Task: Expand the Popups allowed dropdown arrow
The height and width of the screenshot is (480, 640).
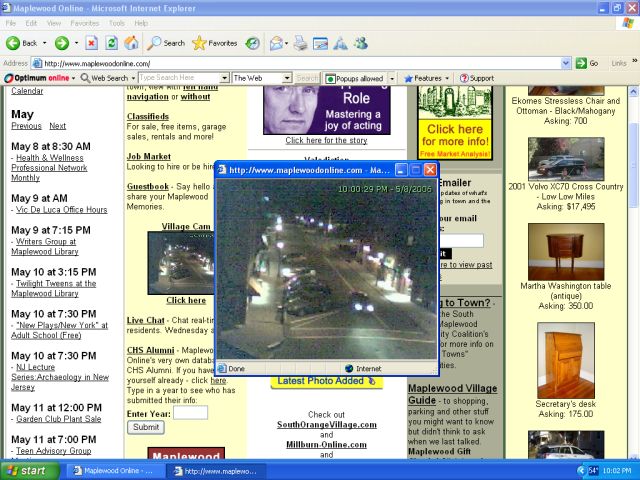Action: point(392,78)
